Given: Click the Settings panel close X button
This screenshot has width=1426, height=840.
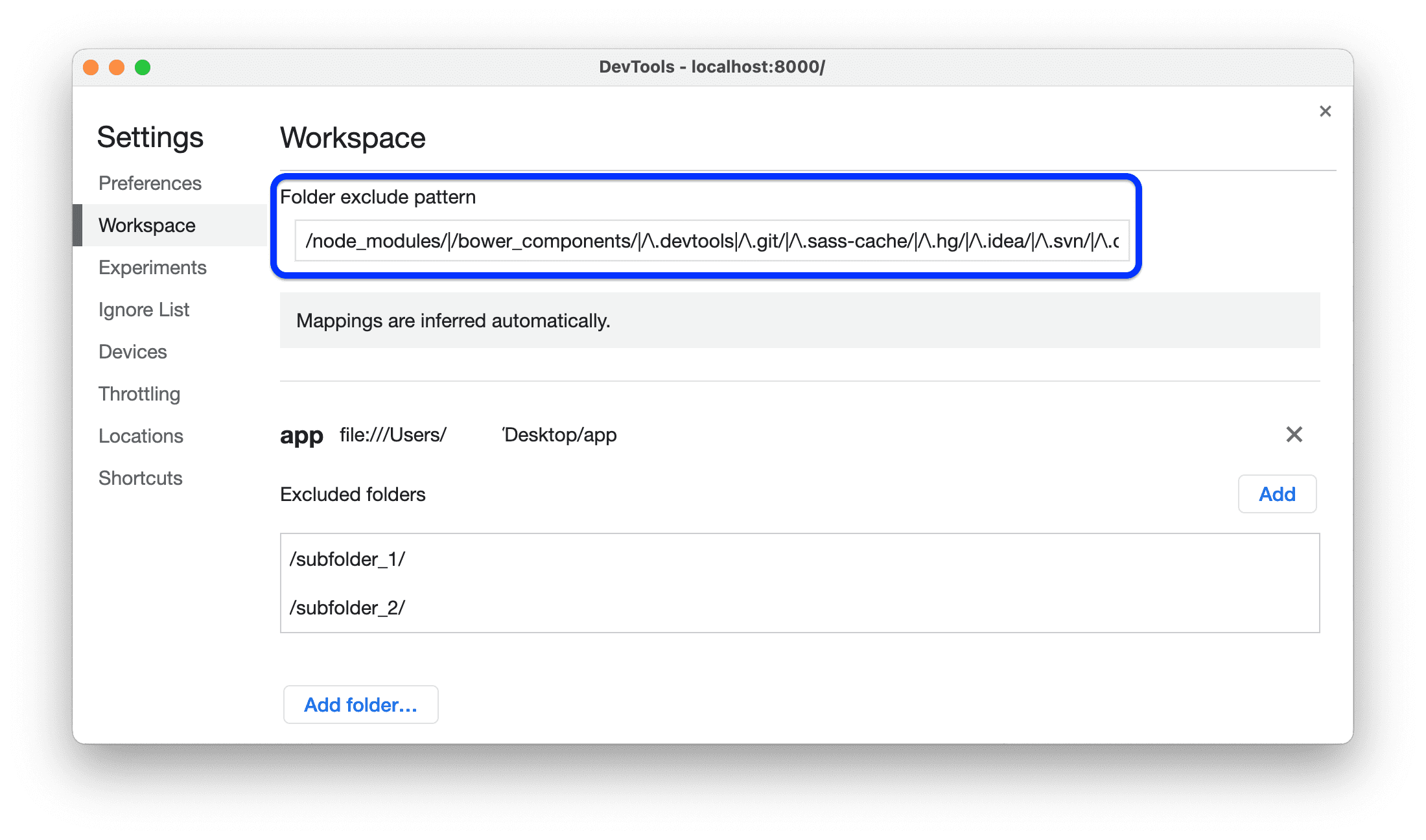Looking at the screenshot, I should 1325,112.
